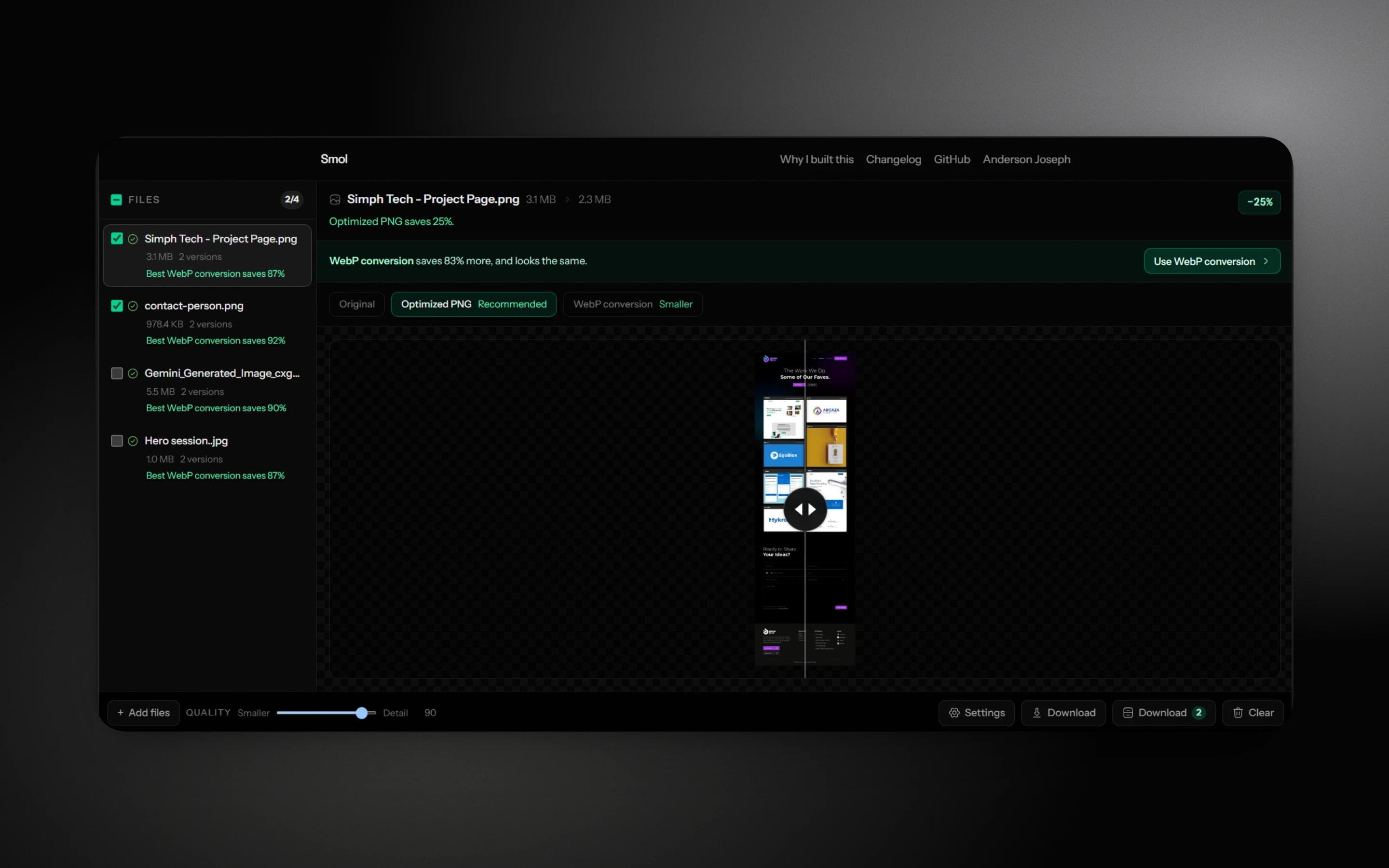1389x868 pixels.
Task: Click status checkmark icon of contact-person.png
Action: coord(133,306)
